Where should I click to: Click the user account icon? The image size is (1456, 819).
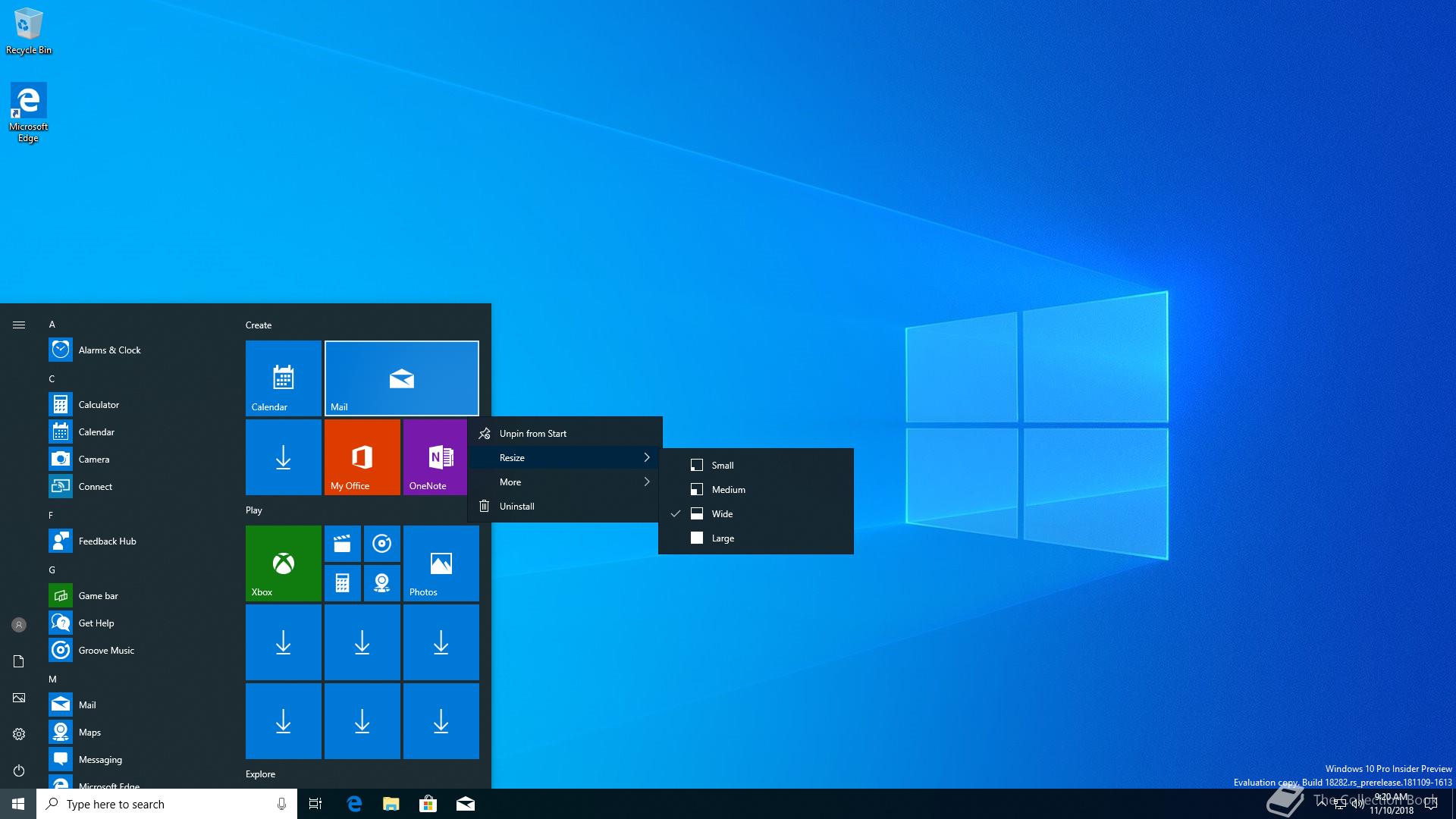19,625
